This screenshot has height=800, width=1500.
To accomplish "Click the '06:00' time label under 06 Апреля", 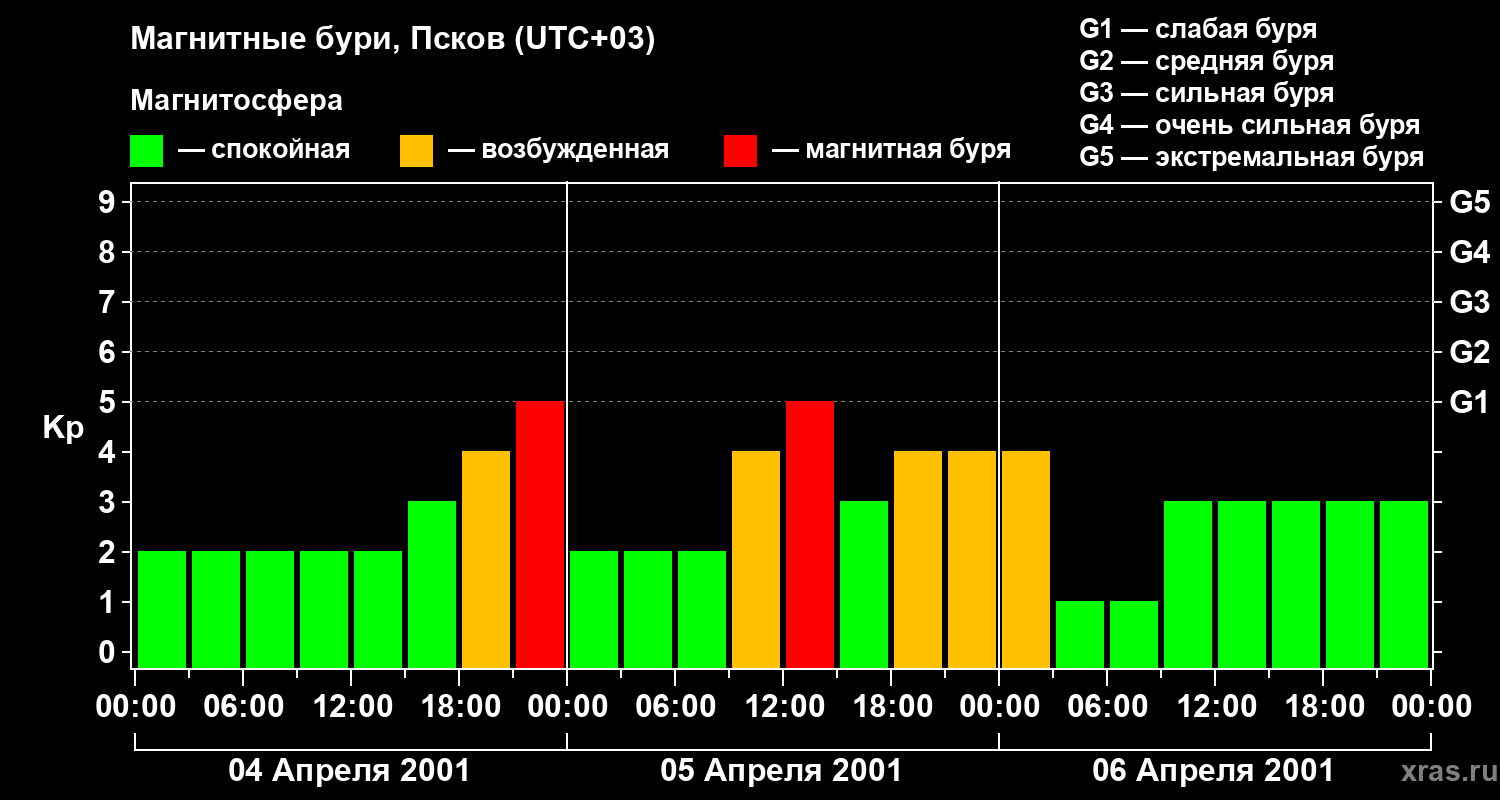I will (1107, 707).
